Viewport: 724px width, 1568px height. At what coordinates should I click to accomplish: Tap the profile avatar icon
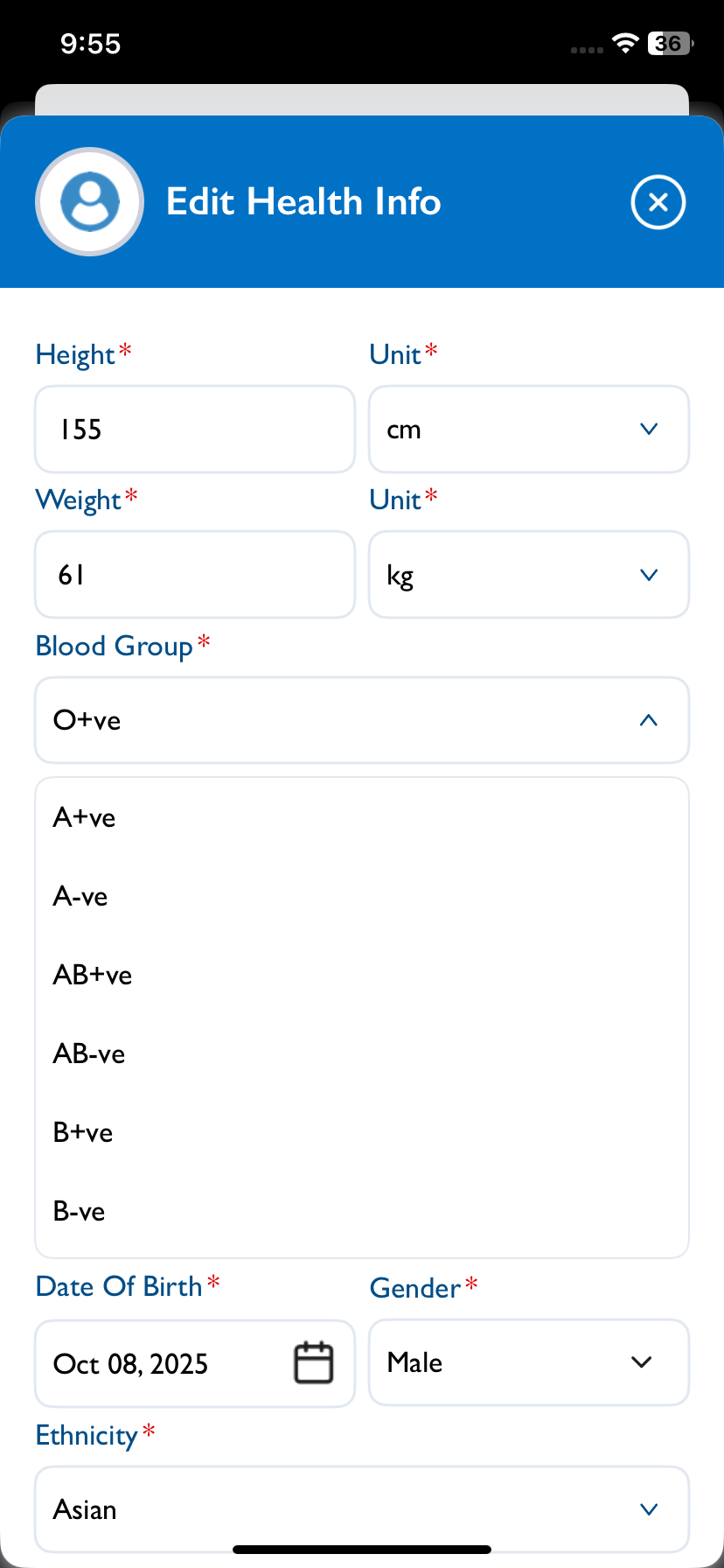tap(89, 202)
